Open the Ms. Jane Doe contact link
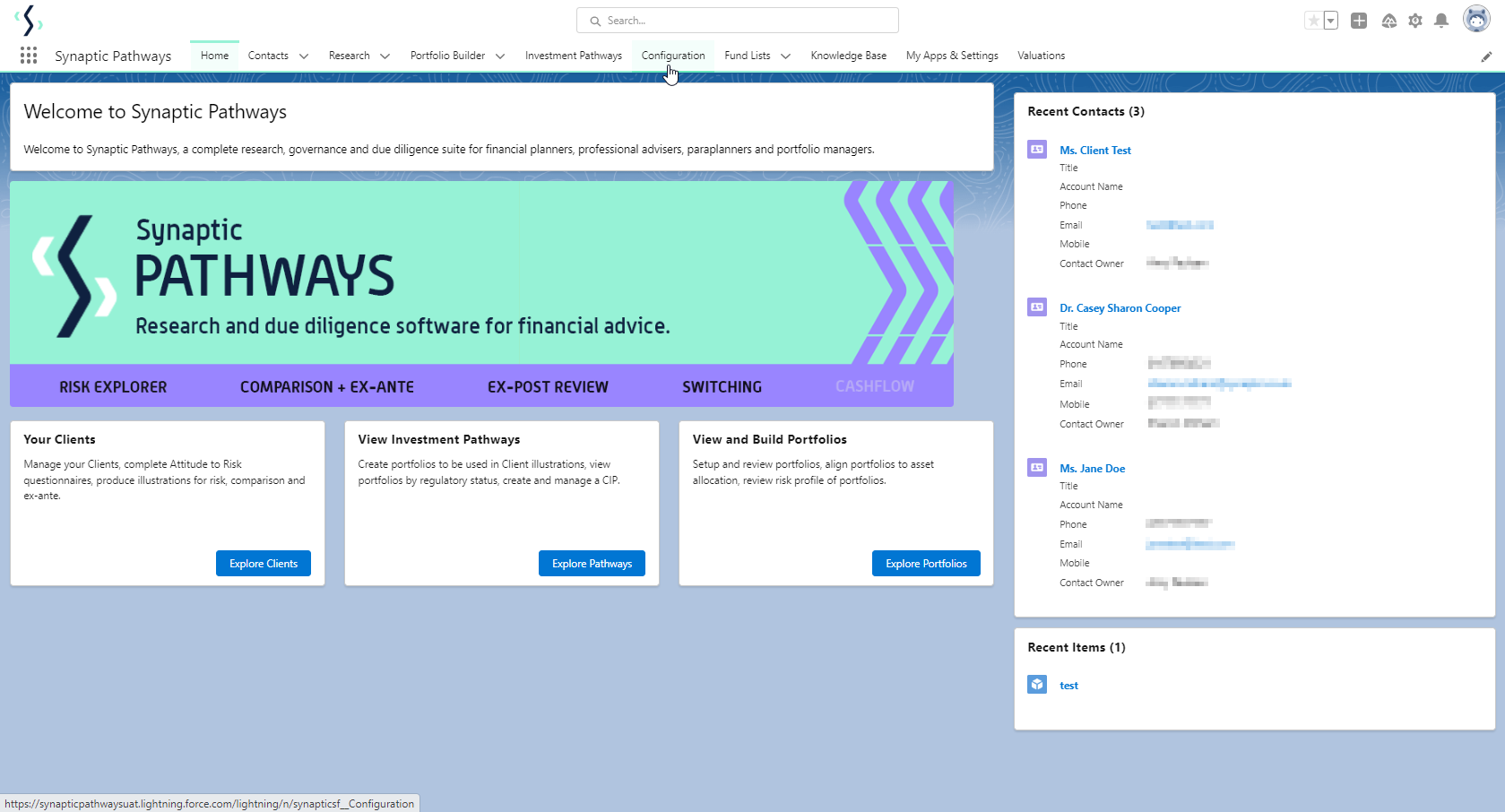Viewport: 1505px width, 812px height. tap(1093, 469)
